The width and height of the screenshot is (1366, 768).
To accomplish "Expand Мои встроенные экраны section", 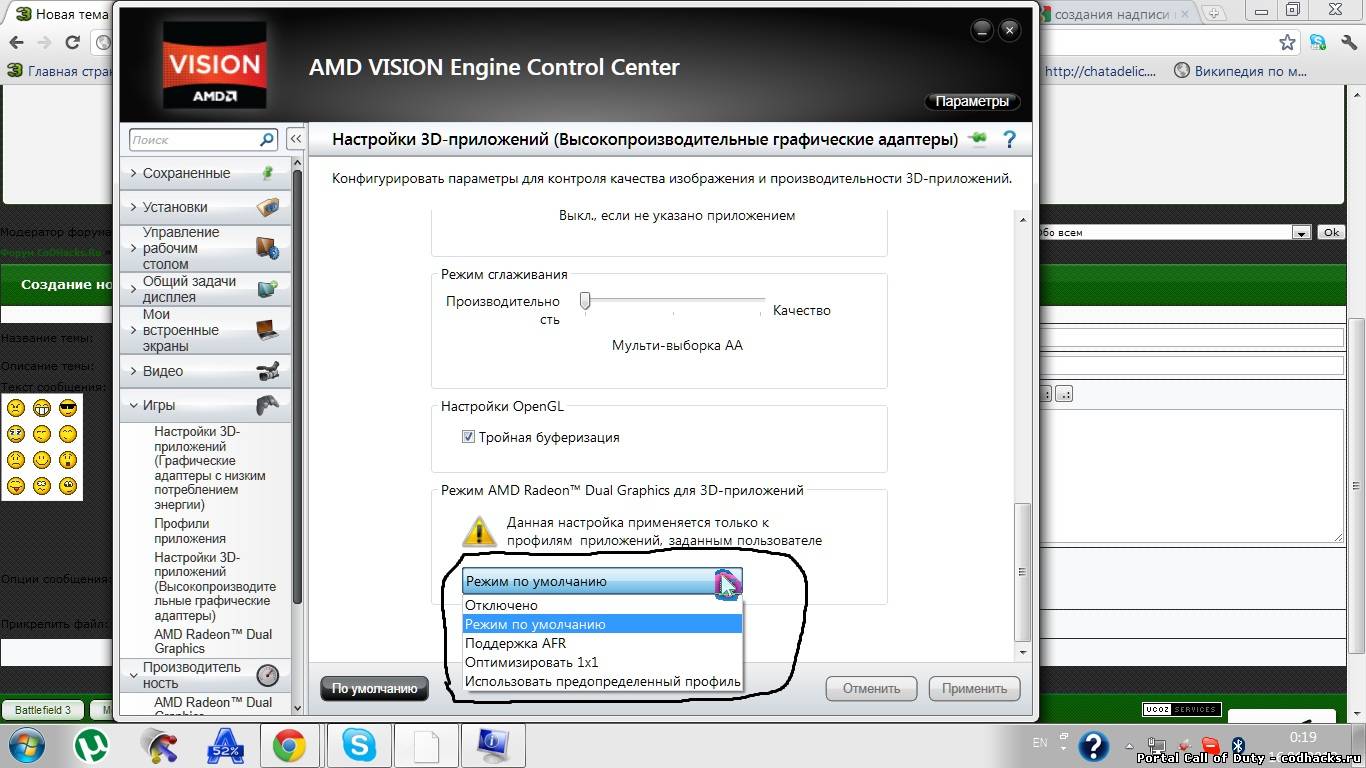I will (205, 330).
